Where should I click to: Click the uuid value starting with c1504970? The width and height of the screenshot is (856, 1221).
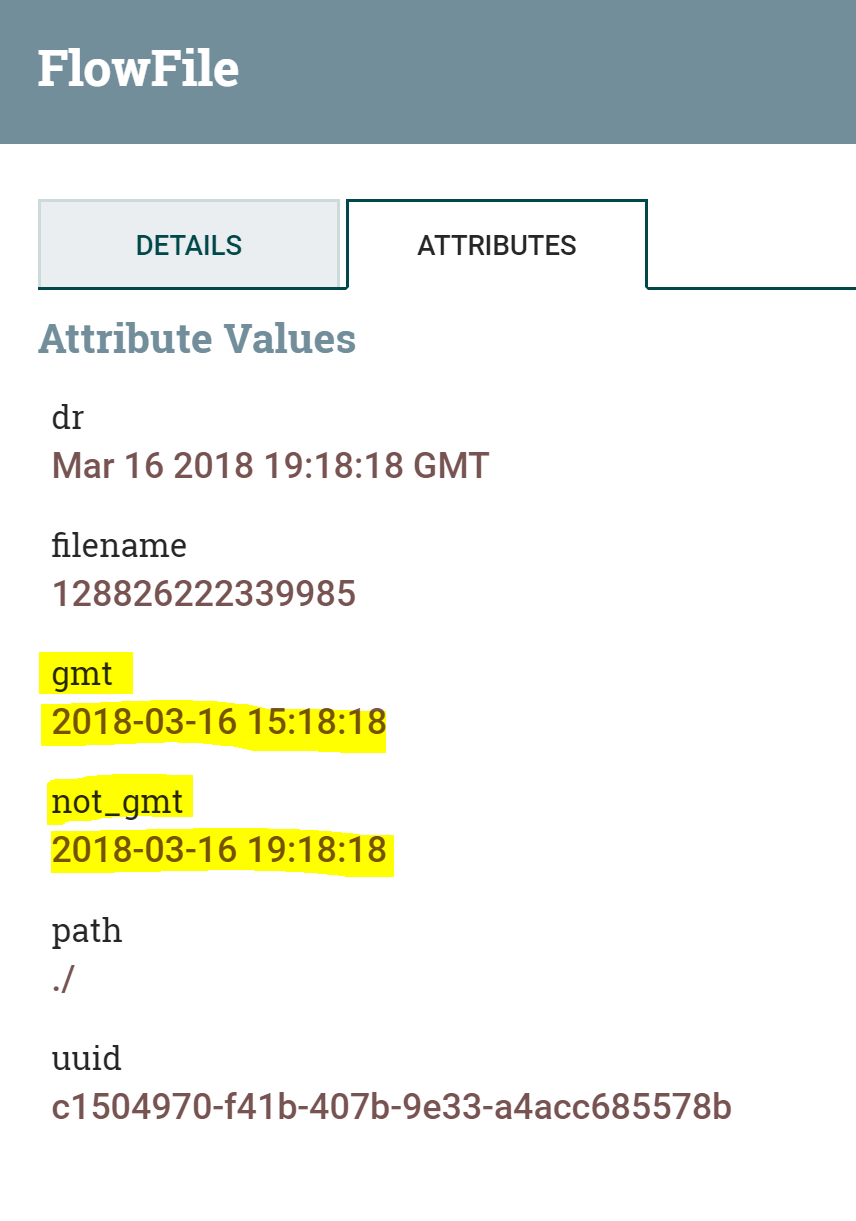[391, 1107]
